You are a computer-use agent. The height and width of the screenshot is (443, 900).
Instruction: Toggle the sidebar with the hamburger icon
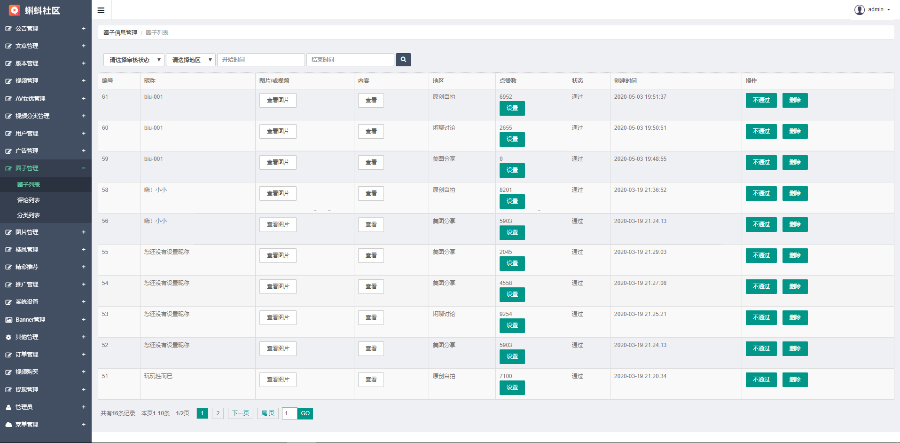[101, 9]
